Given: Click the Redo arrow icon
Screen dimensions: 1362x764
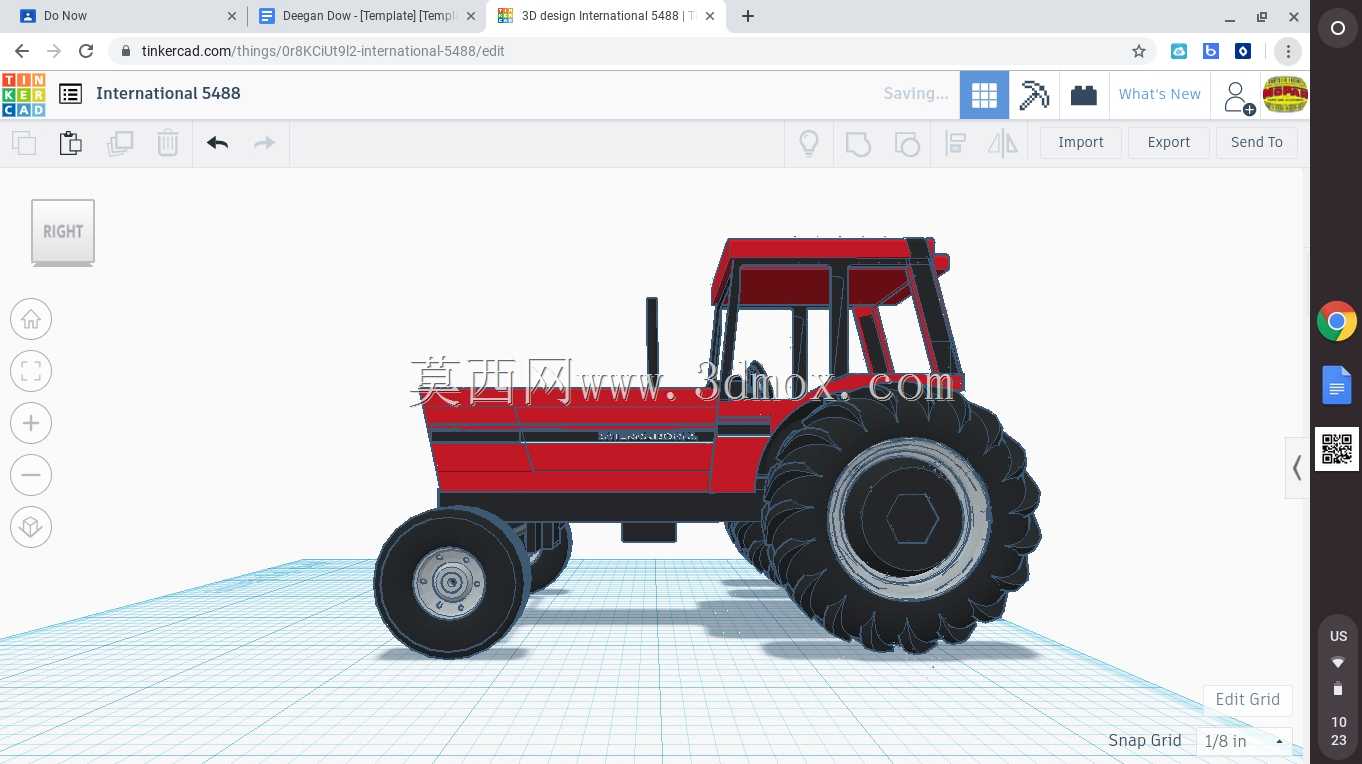Looking at the screenshot, I should tap(264, 143).
